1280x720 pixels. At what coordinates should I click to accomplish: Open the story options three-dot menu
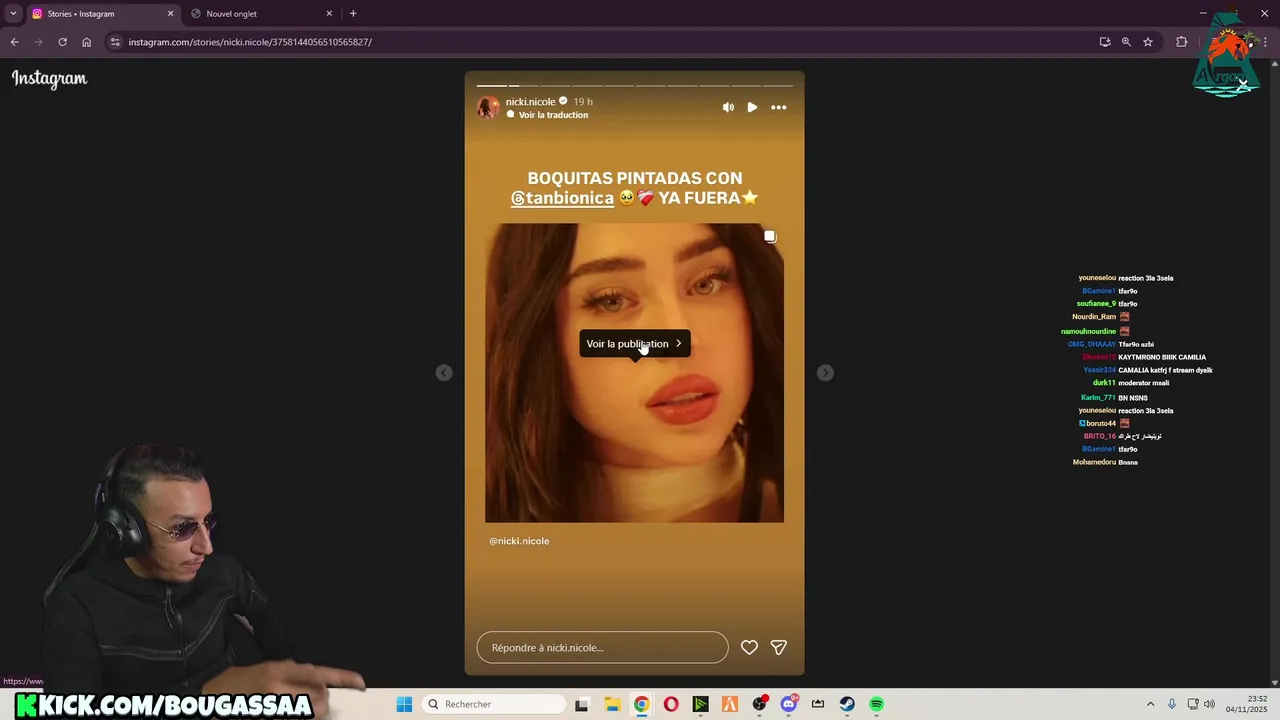click(x=779, y=107)
